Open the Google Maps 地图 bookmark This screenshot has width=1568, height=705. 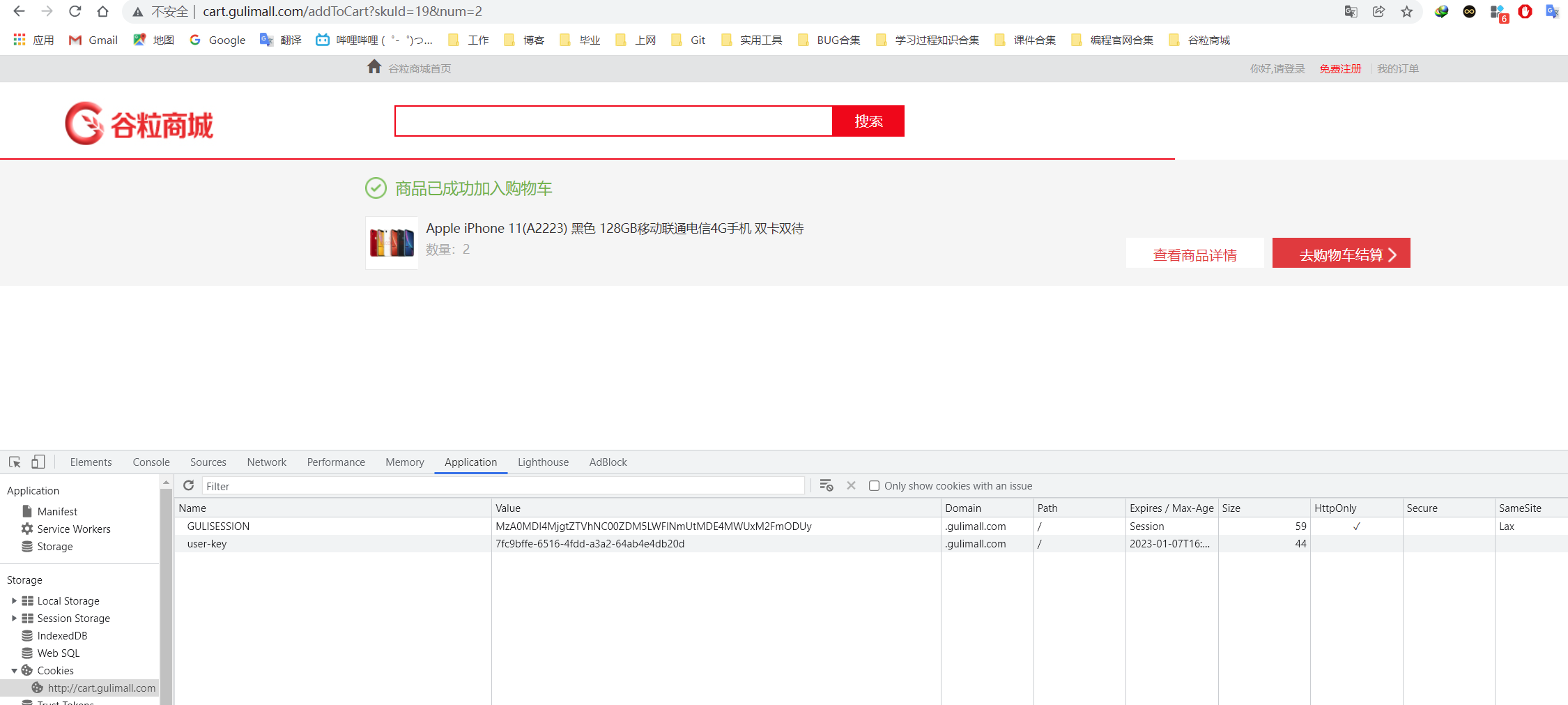pyautogui.click(x=154, y=40)
